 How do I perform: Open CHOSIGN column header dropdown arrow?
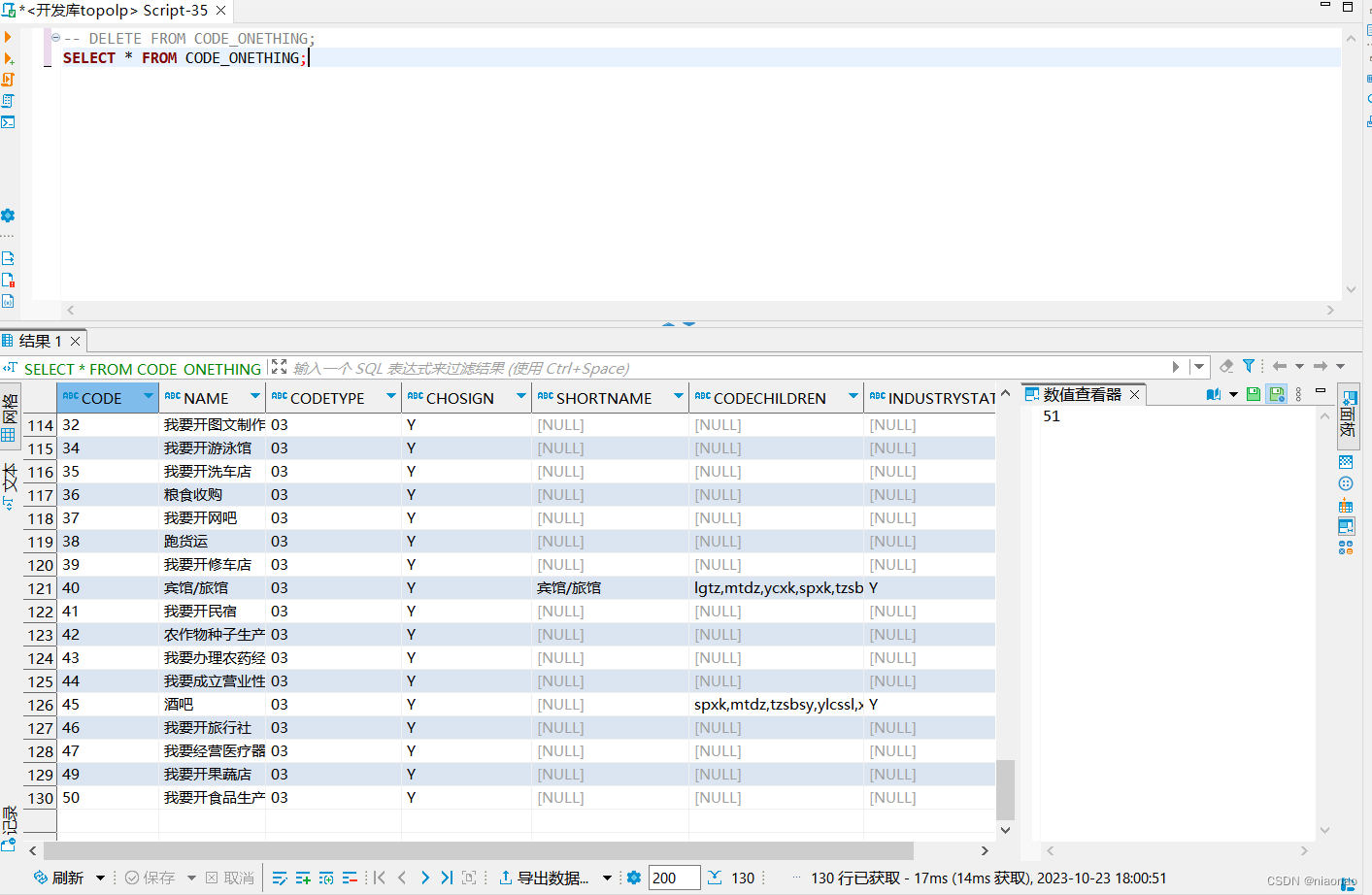[x=521, y=396]
